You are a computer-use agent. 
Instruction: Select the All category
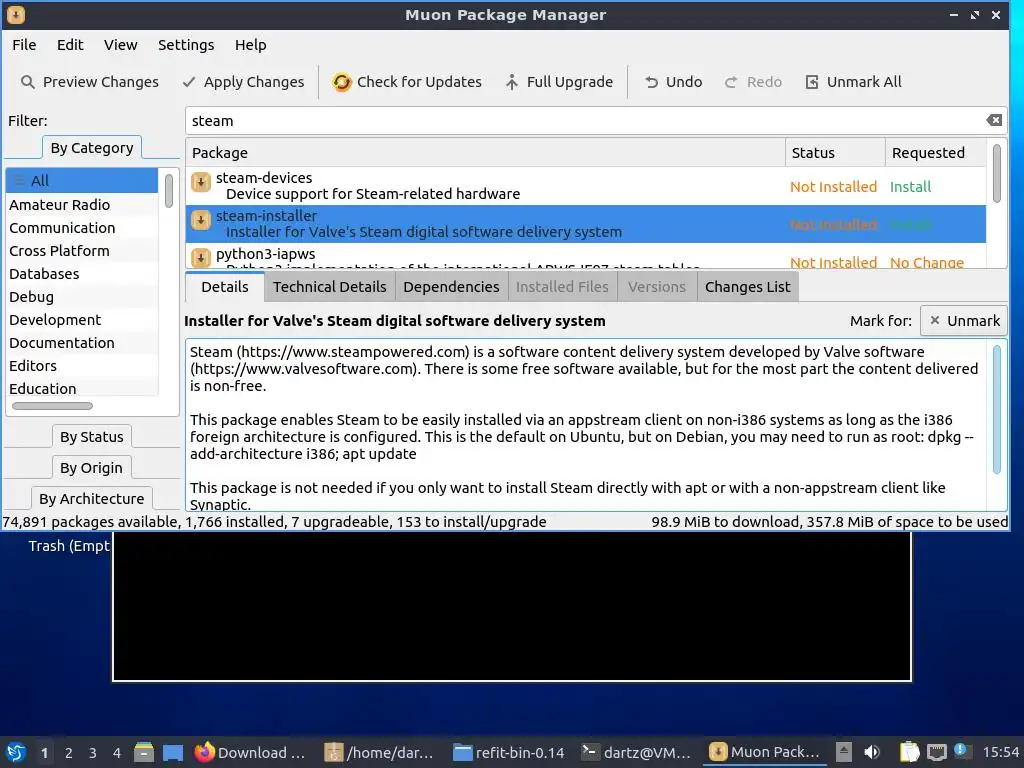click(82, 180)
